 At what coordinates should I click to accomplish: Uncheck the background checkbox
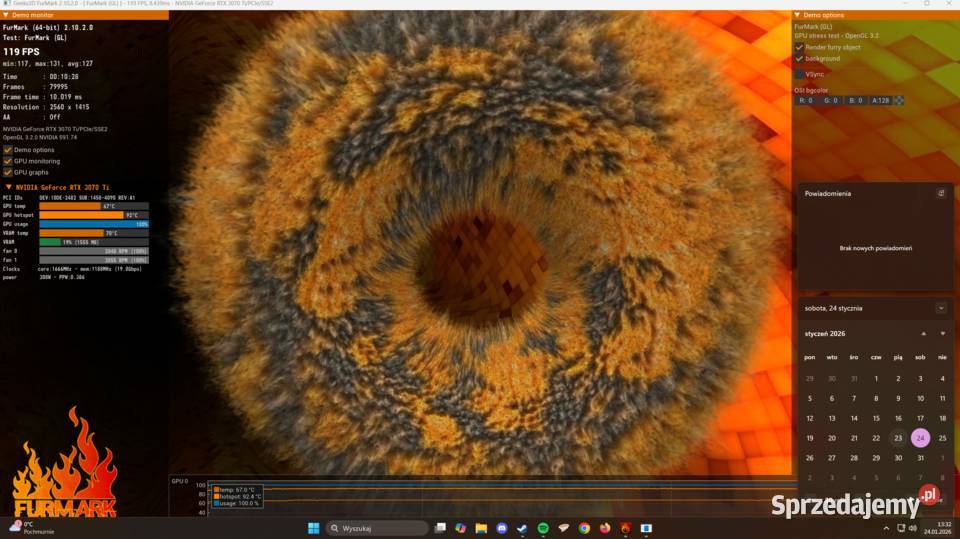(799, 59)
